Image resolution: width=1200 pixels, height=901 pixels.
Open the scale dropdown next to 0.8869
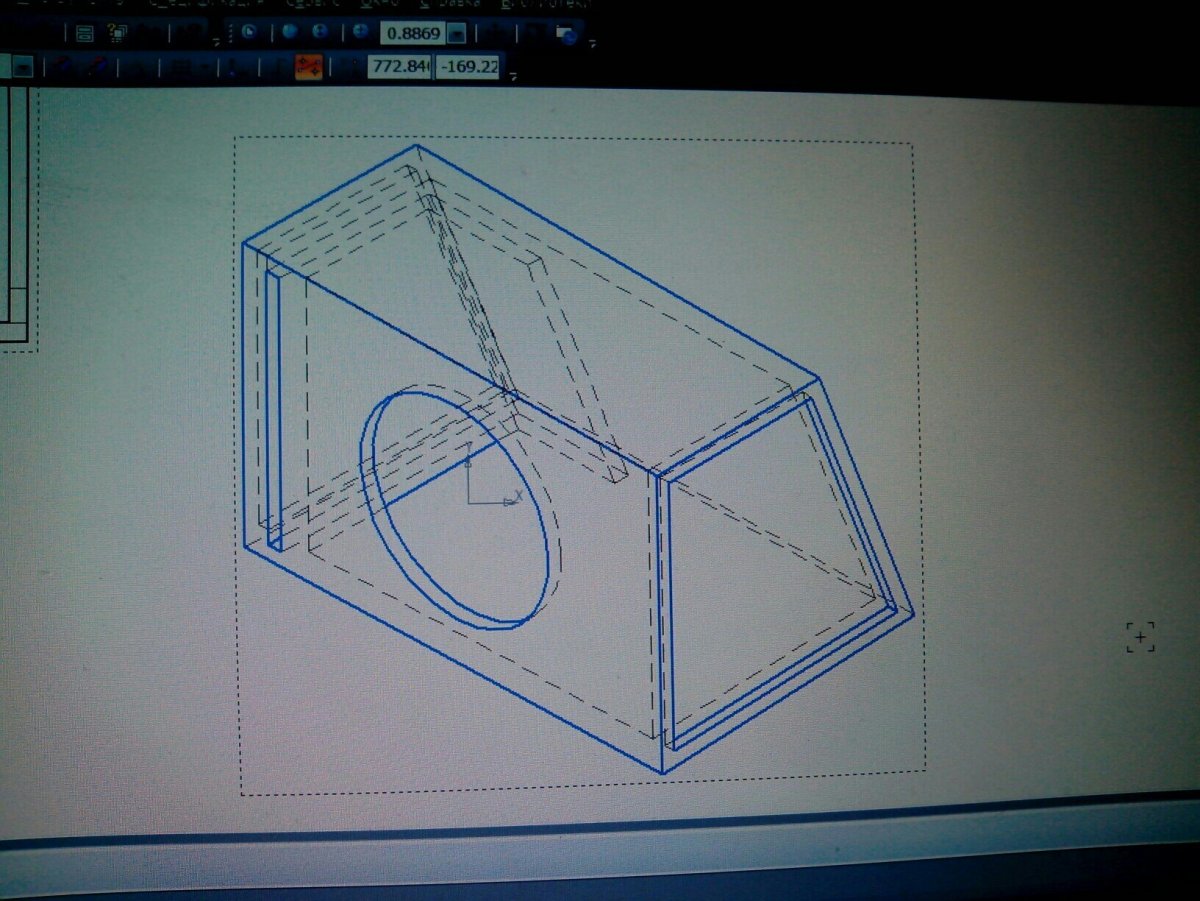(456, 34)
